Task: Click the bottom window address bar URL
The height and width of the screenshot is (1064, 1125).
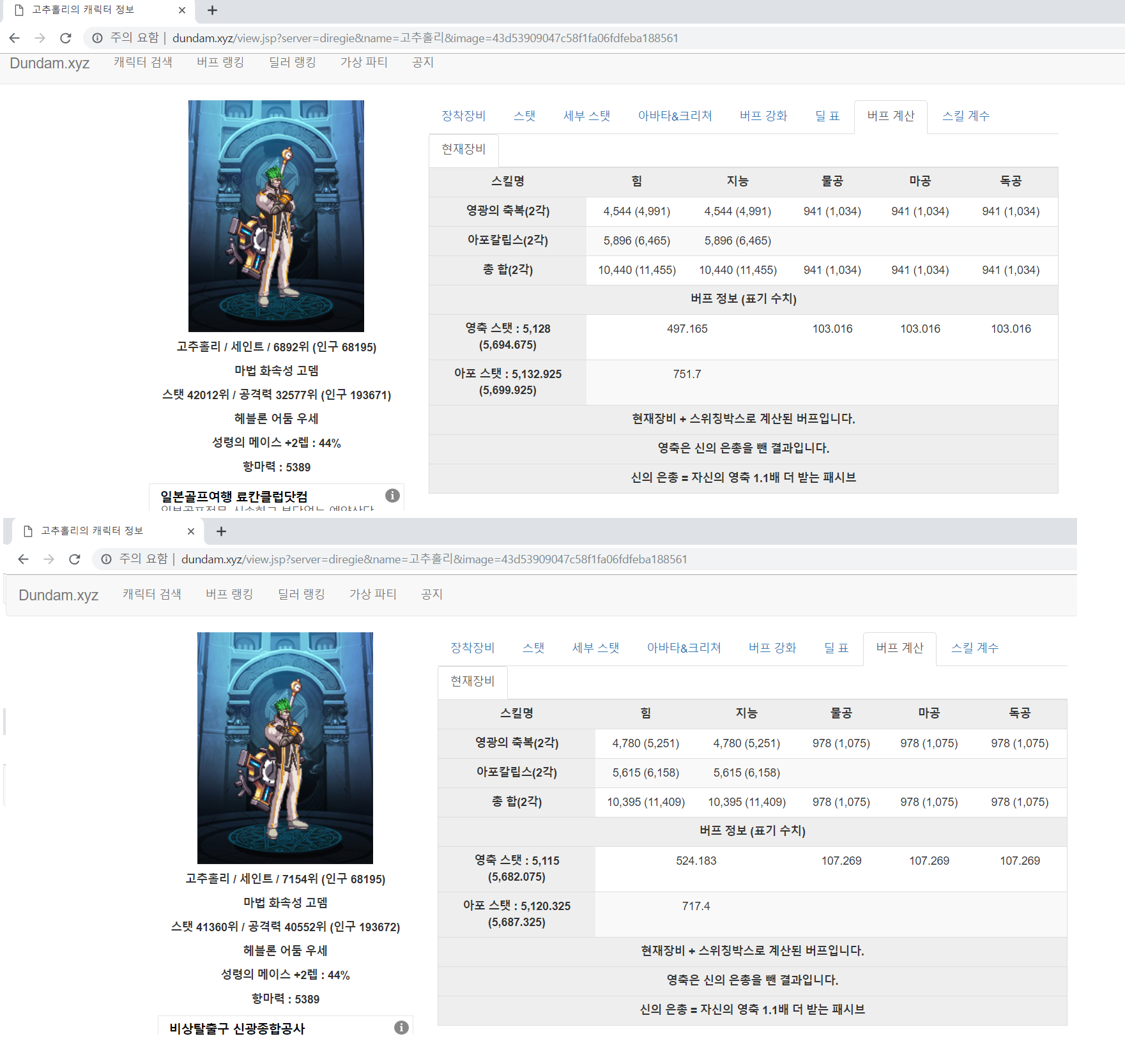Action: [x=434, y=559]
